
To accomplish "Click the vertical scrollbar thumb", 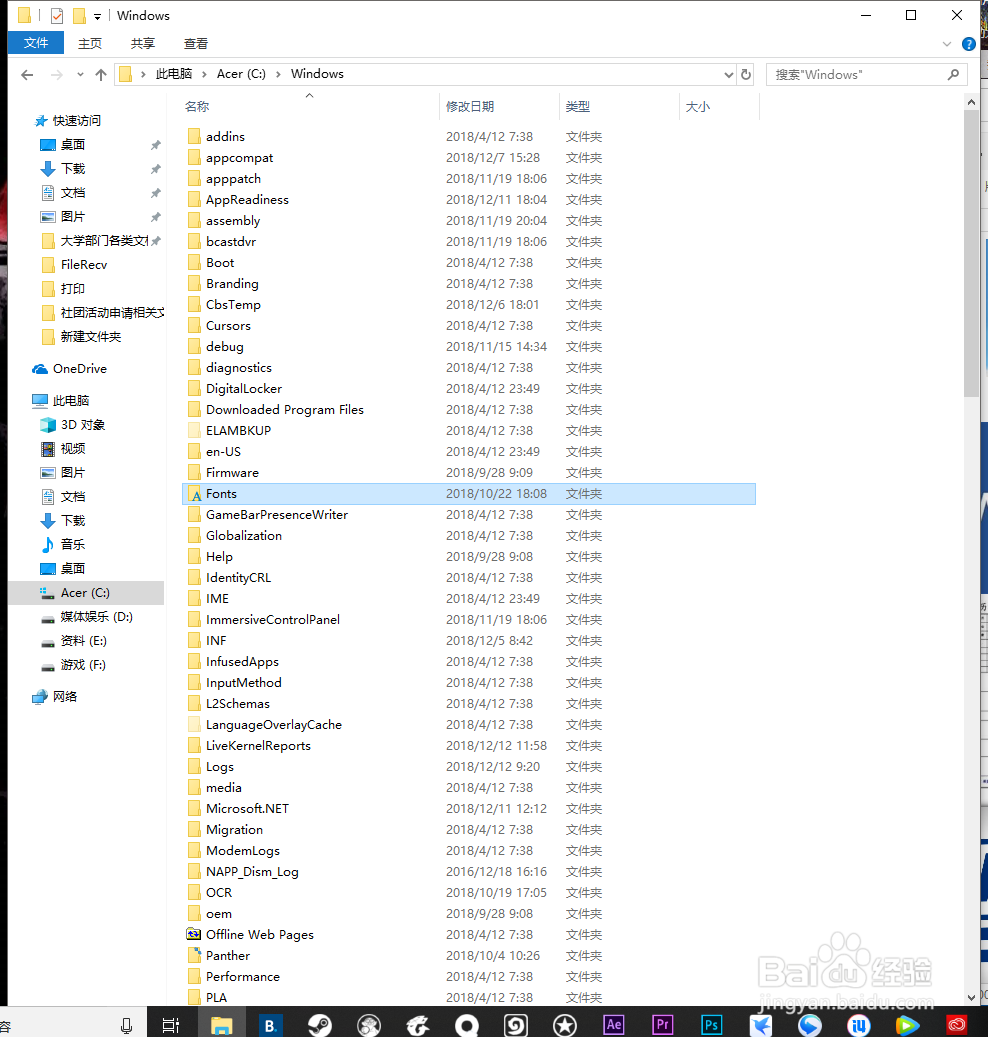I will pyautogui.click(x=971, y=254).
